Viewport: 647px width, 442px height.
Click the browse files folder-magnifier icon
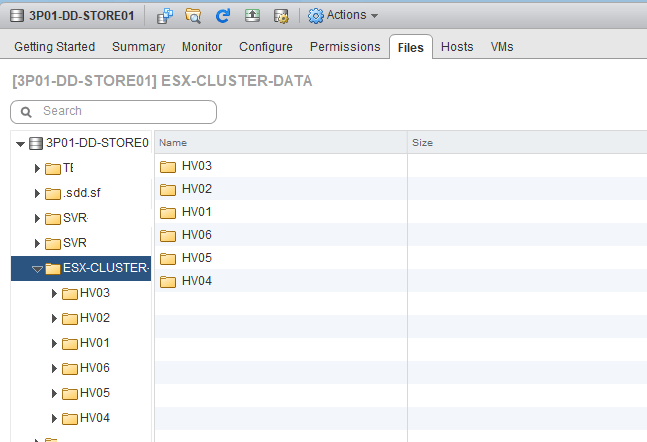[x=194, y=15]
